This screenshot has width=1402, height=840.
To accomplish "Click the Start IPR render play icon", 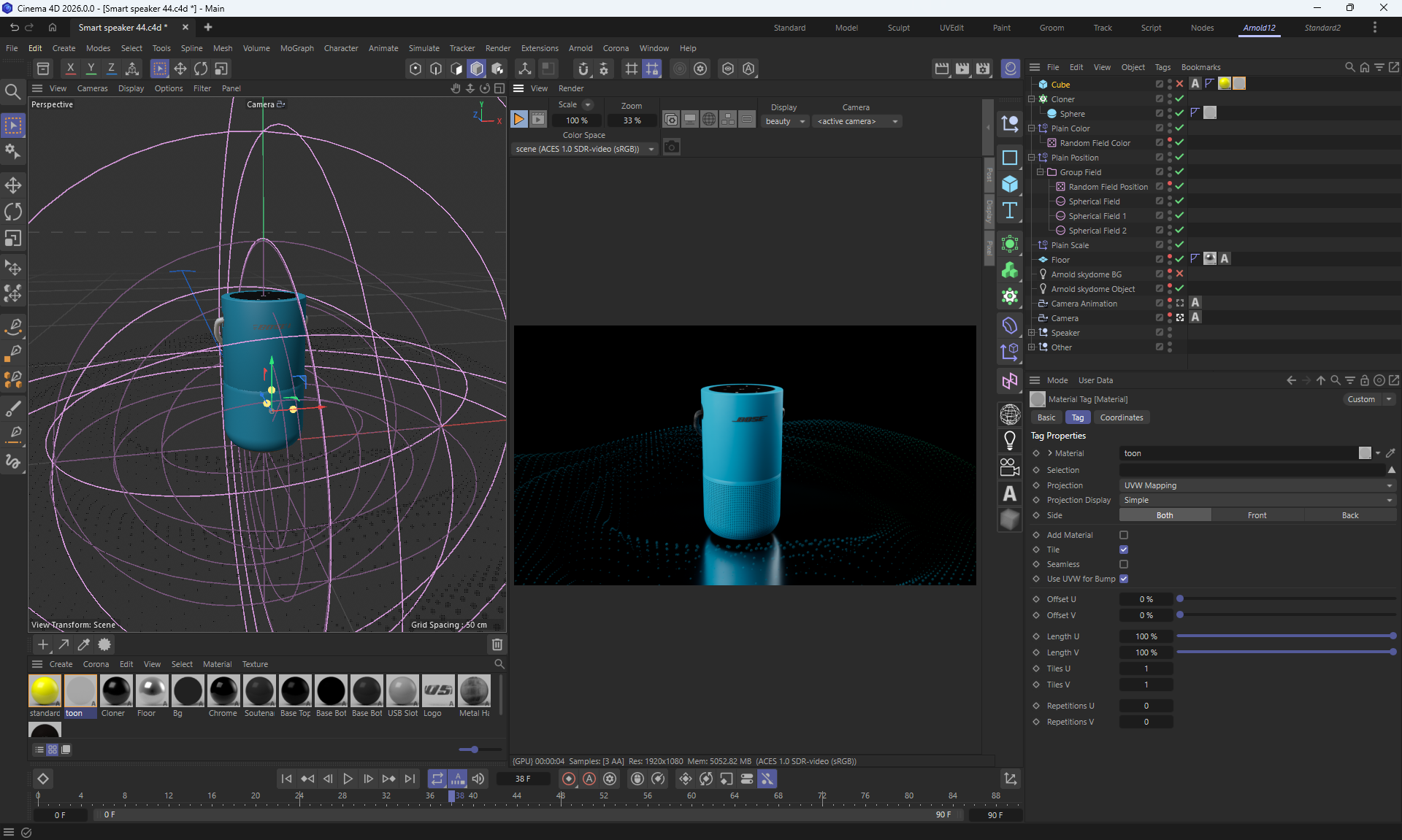I will click(x=518, y=120).
